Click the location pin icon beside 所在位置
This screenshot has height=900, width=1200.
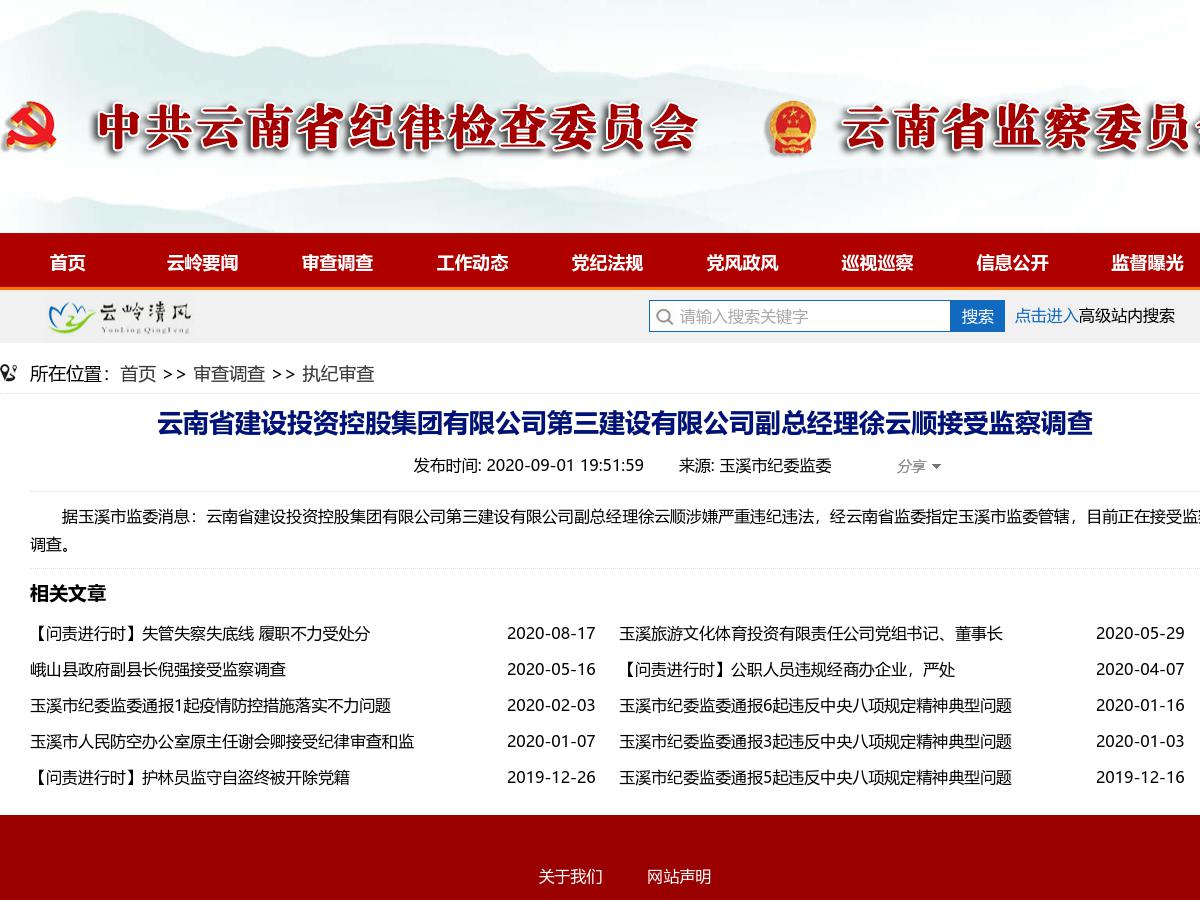coord(9,374)
